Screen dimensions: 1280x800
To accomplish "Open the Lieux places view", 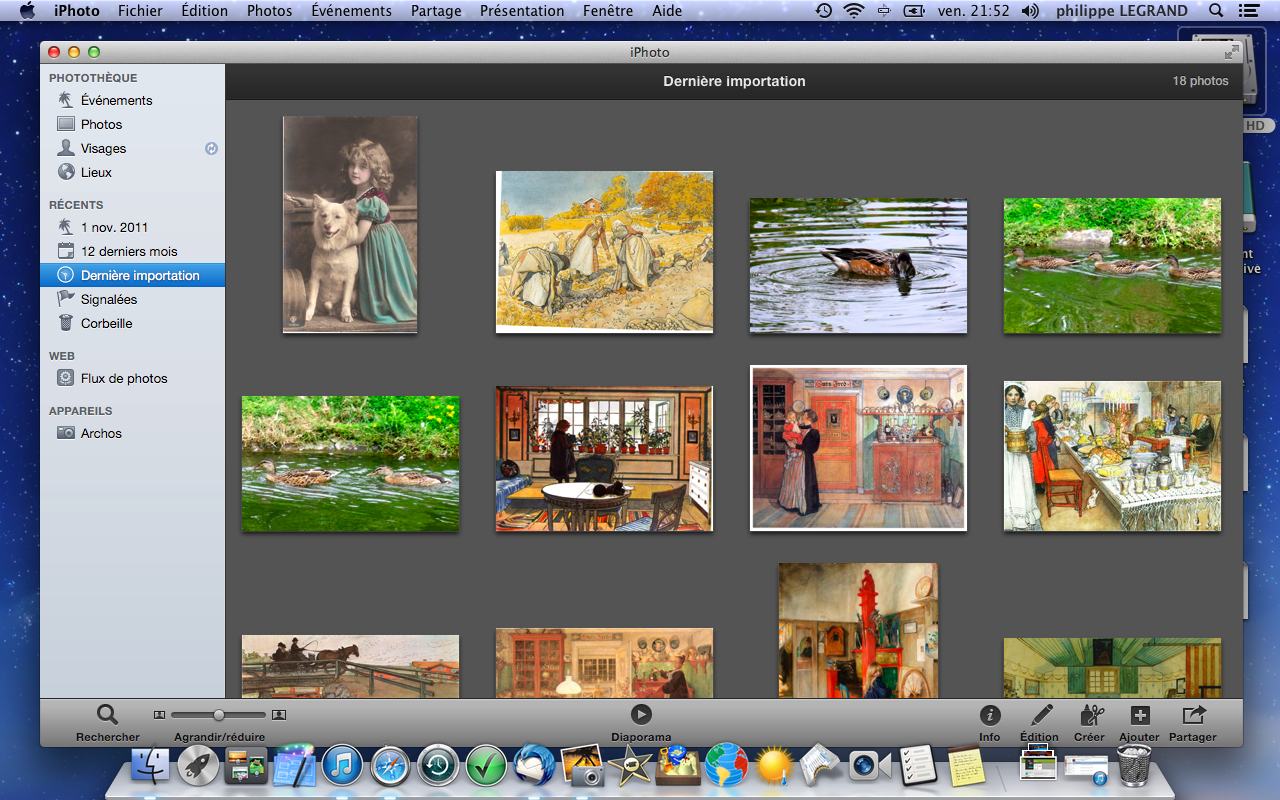I will click(x=96, y=172).
